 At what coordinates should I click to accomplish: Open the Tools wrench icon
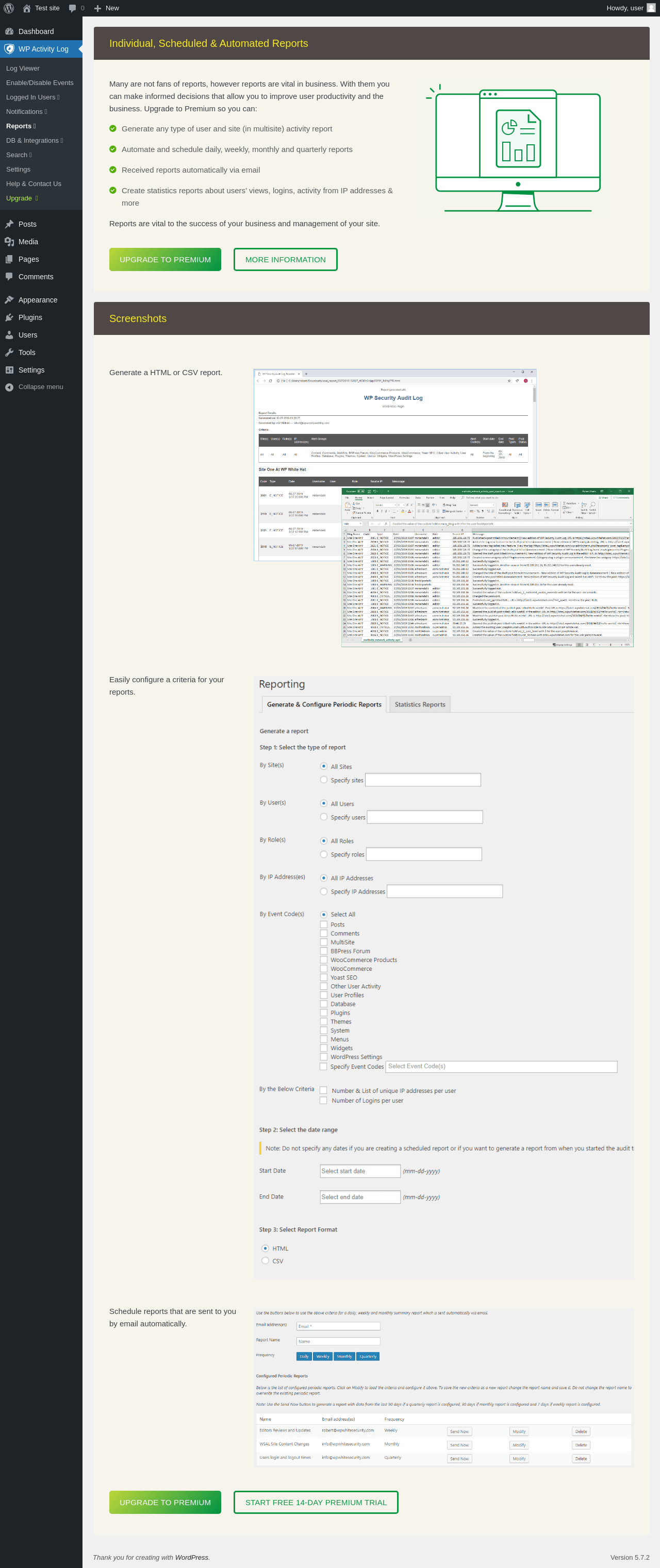click(x=9, y=352)
